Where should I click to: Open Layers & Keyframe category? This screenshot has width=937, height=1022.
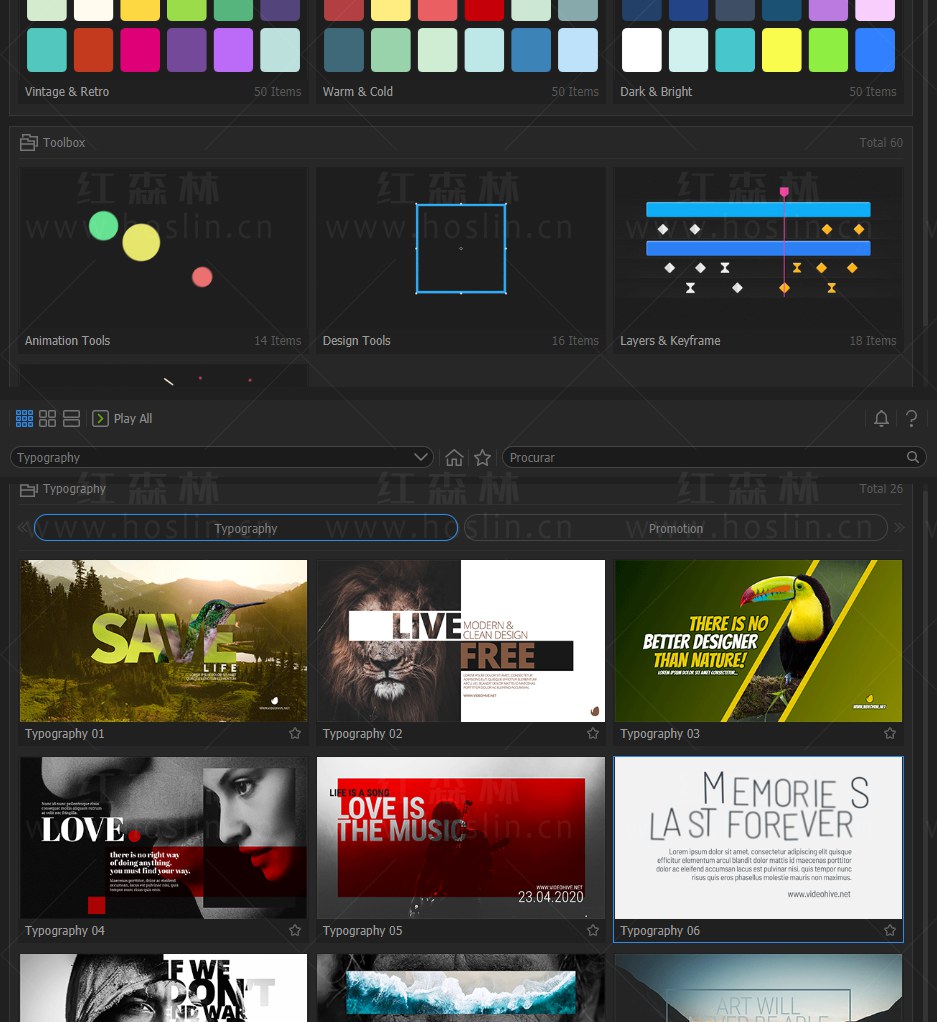(x=758, y=260)
